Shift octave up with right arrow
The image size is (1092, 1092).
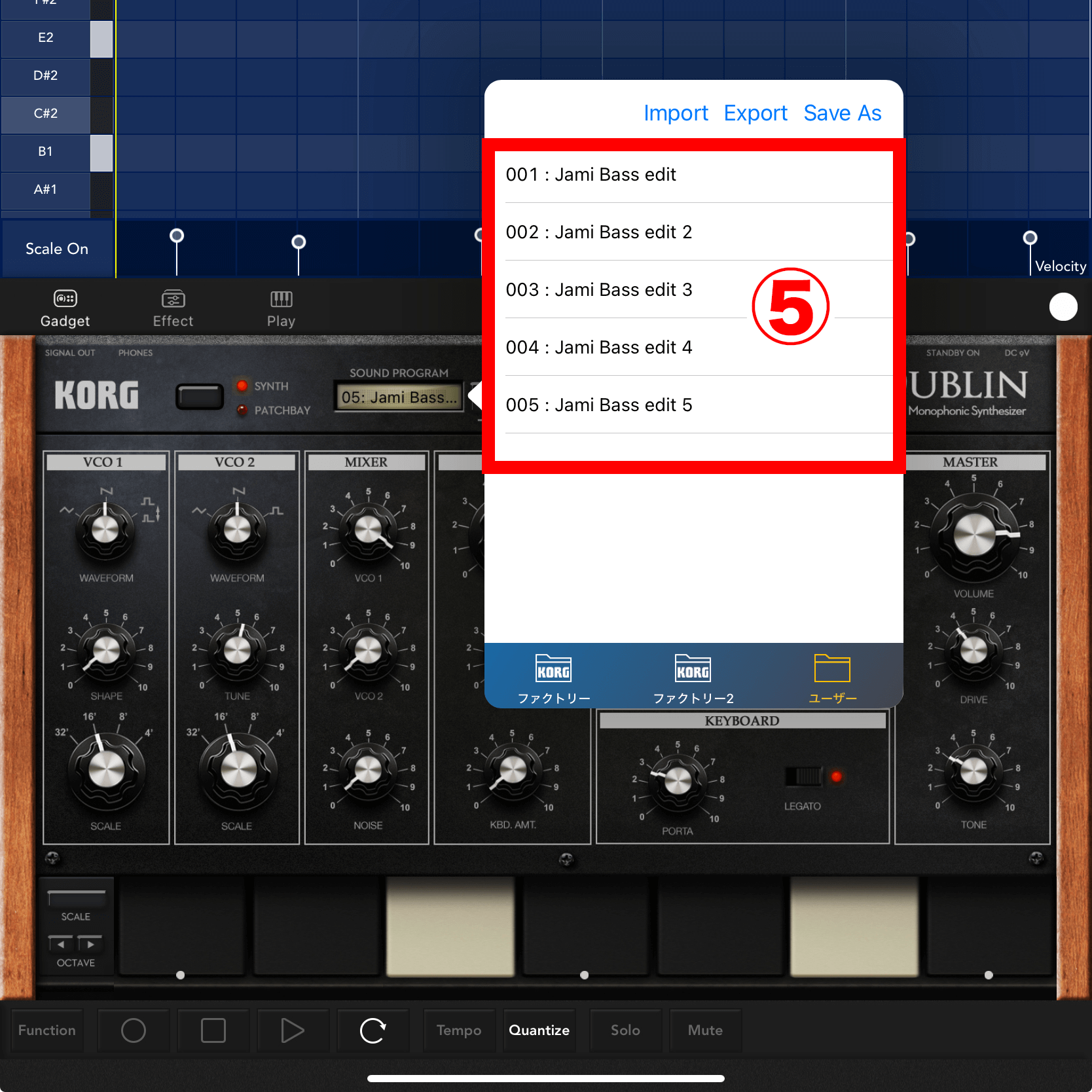coord(90,943)
